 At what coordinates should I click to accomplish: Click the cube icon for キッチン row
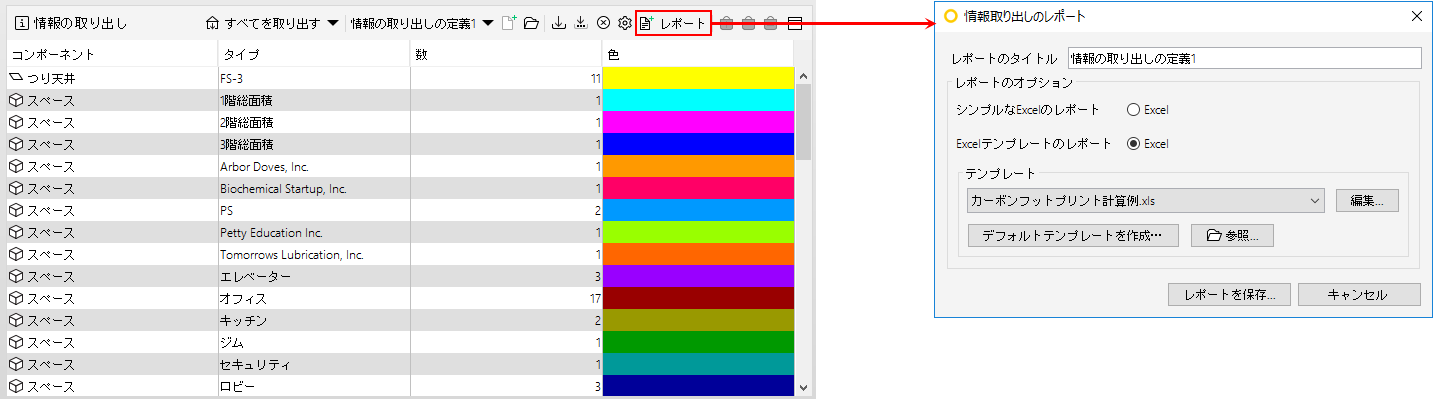coord(16,320)
